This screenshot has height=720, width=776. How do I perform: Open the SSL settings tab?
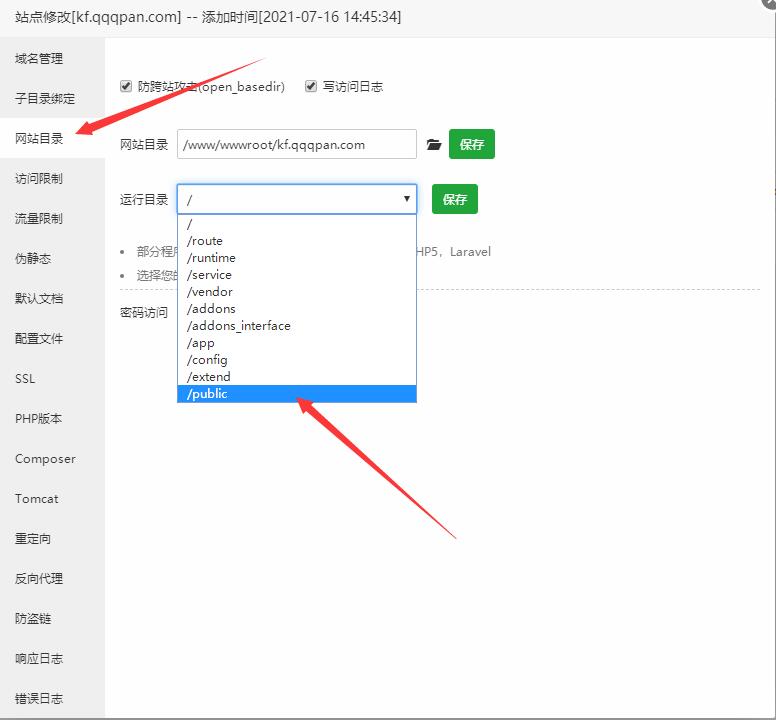pyautogui.click(x=25, y=379)
